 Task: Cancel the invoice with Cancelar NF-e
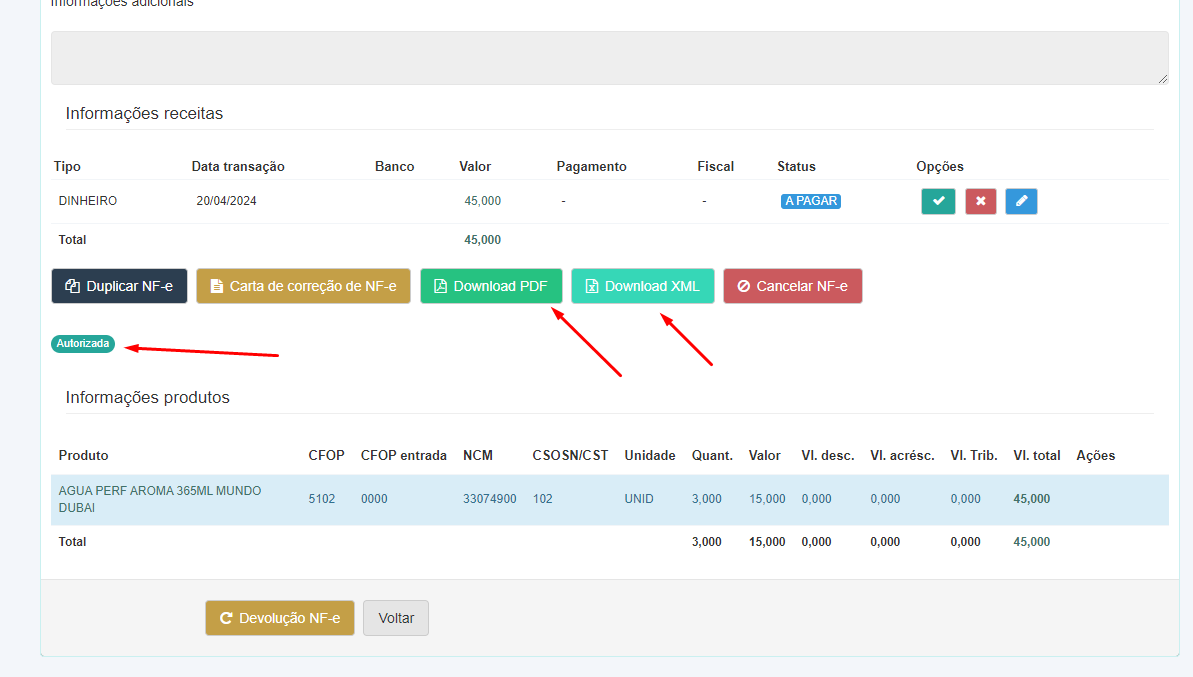pyautogui.click(x=793, y=286)
